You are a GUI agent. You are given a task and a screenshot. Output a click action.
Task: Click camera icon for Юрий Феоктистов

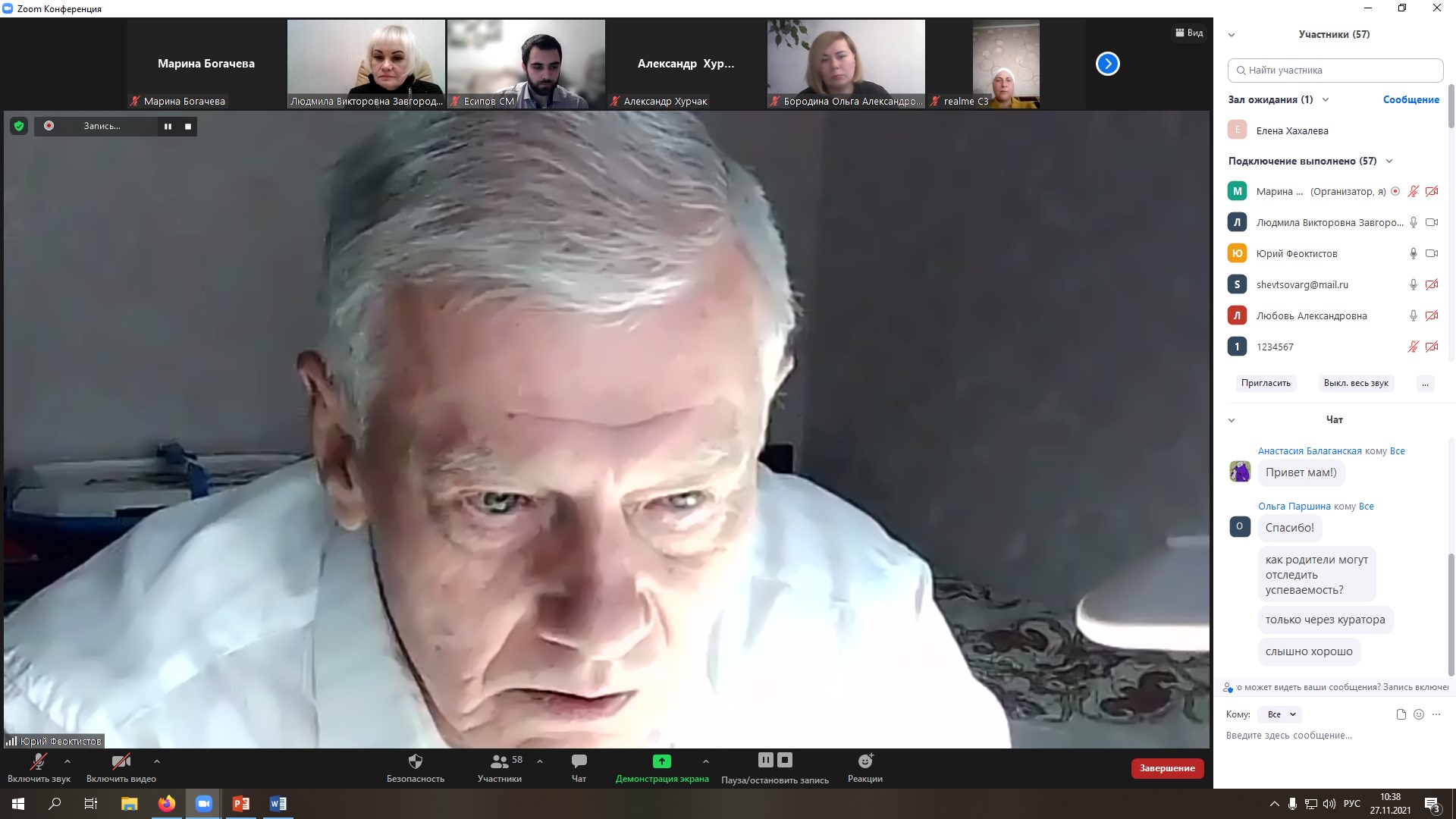point(1432,254)
